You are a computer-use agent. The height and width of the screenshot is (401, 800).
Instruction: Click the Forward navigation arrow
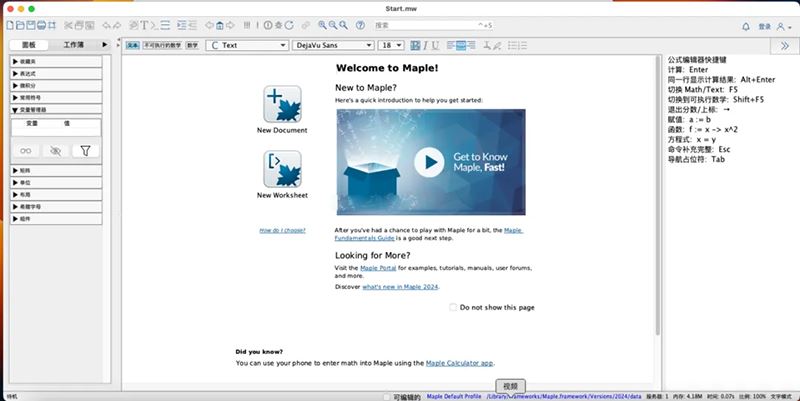point(230,25)
